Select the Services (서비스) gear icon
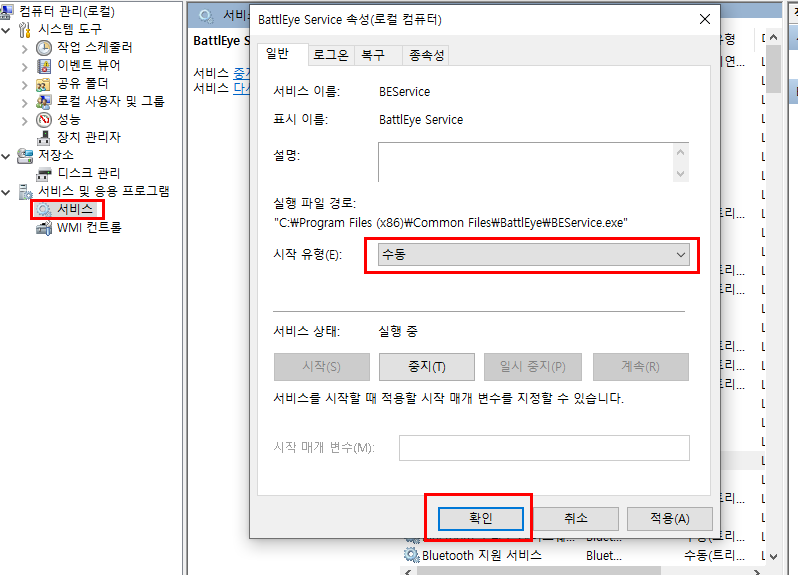This screenshot has width=798, height=575. point(44,210)
